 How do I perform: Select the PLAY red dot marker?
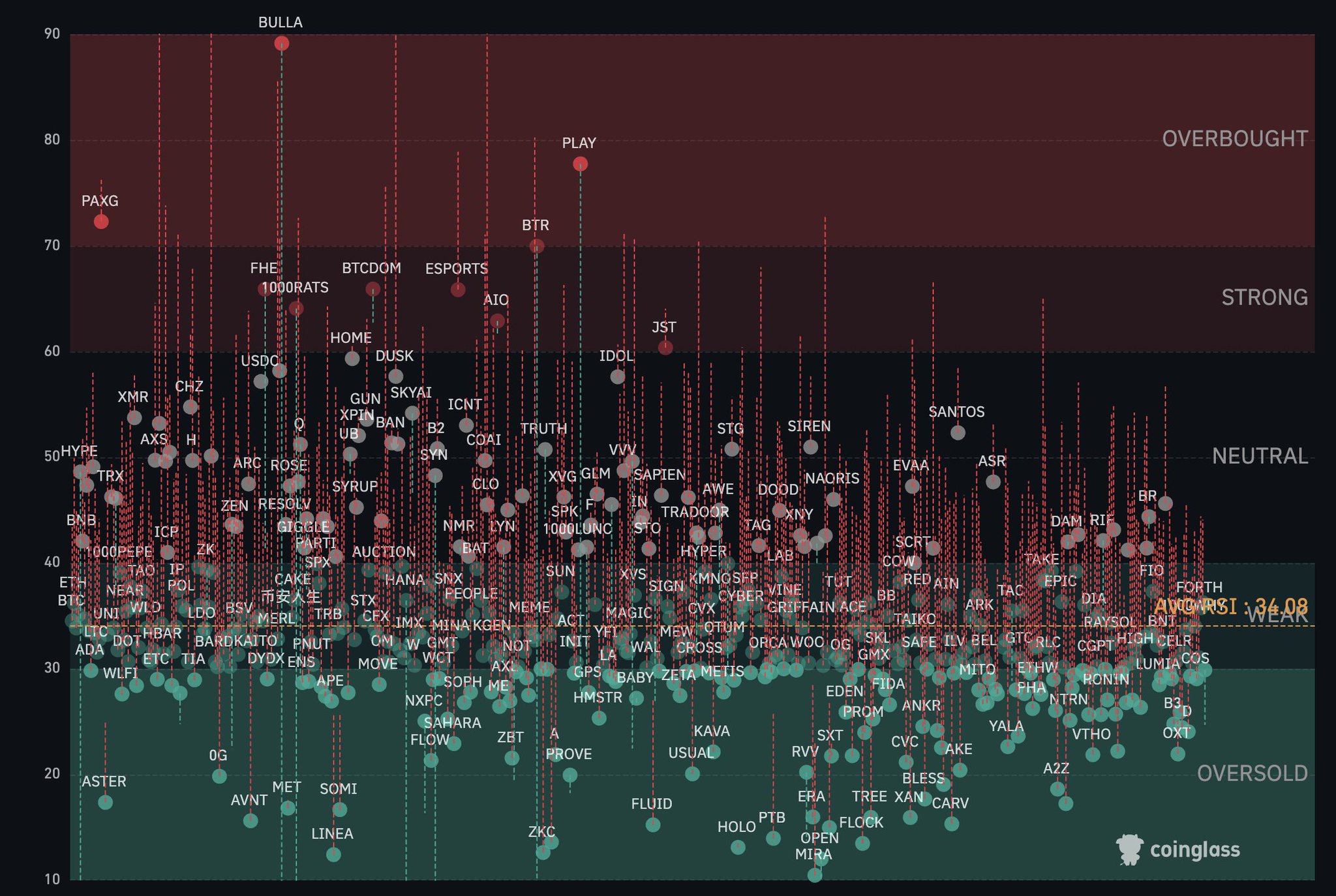(580, 164)
